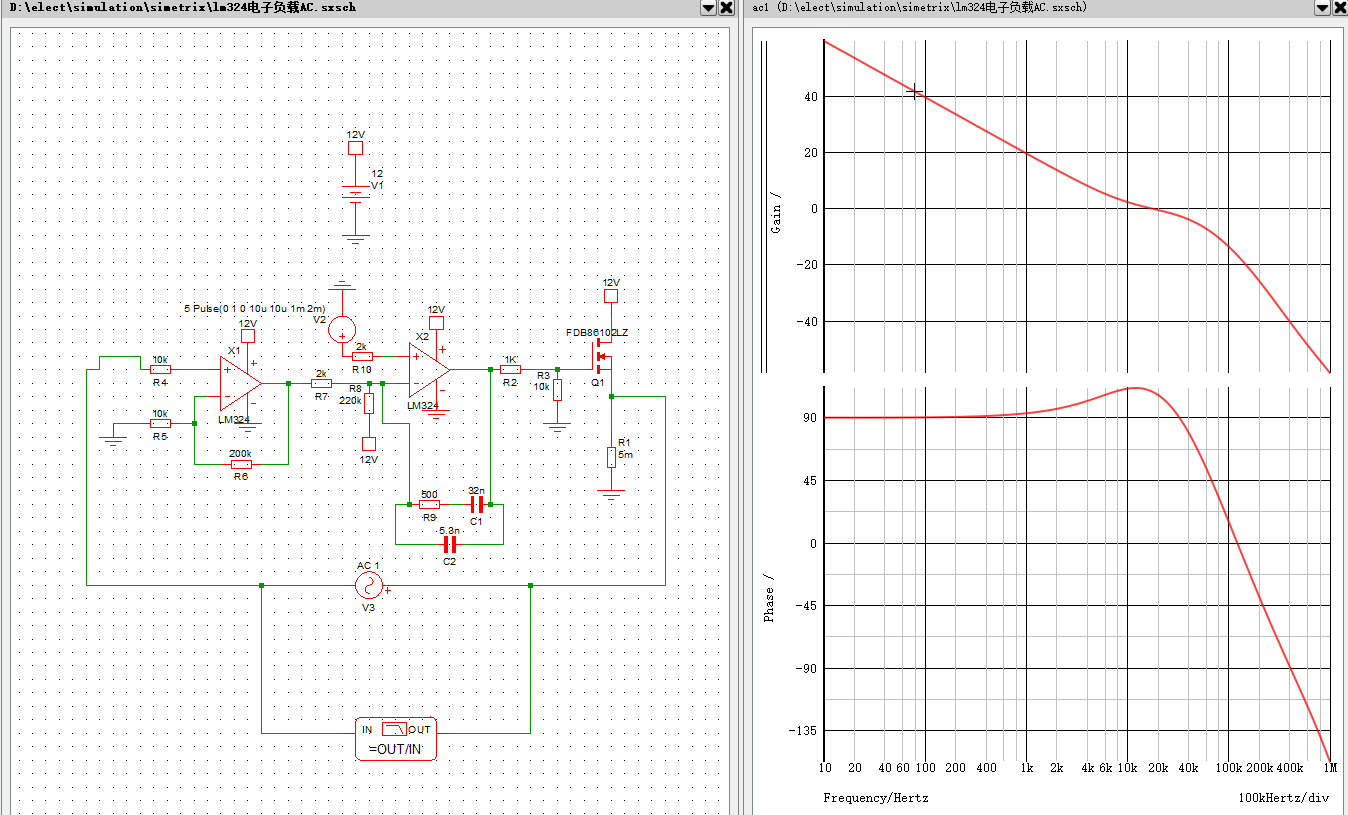Click the R1 5m sense resistor
1348x815 pixels.
tap(610, 457)
